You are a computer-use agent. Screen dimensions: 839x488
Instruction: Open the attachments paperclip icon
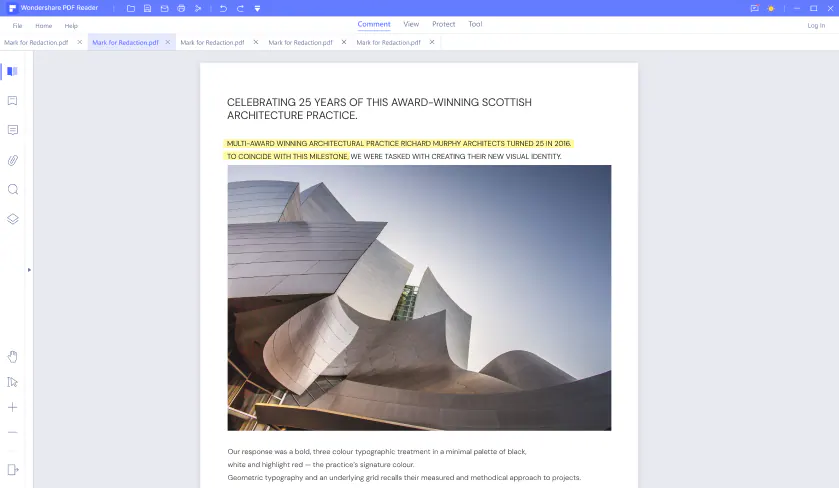[x=12, y=160]
